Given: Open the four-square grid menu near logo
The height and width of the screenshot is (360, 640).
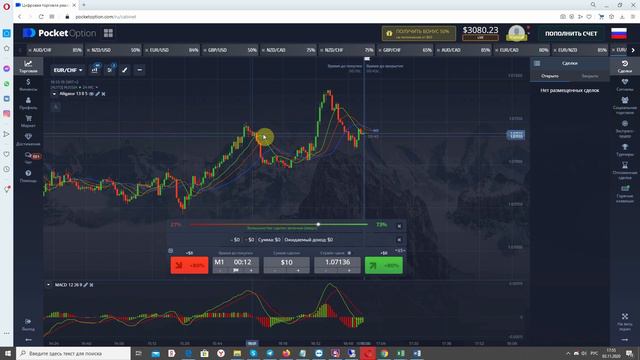Looking at the screenshot, I should point(108,33).
